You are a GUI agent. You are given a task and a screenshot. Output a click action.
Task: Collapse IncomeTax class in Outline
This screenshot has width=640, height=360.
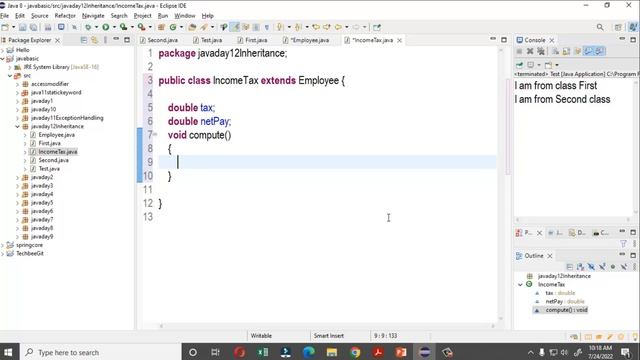point(520,284)
